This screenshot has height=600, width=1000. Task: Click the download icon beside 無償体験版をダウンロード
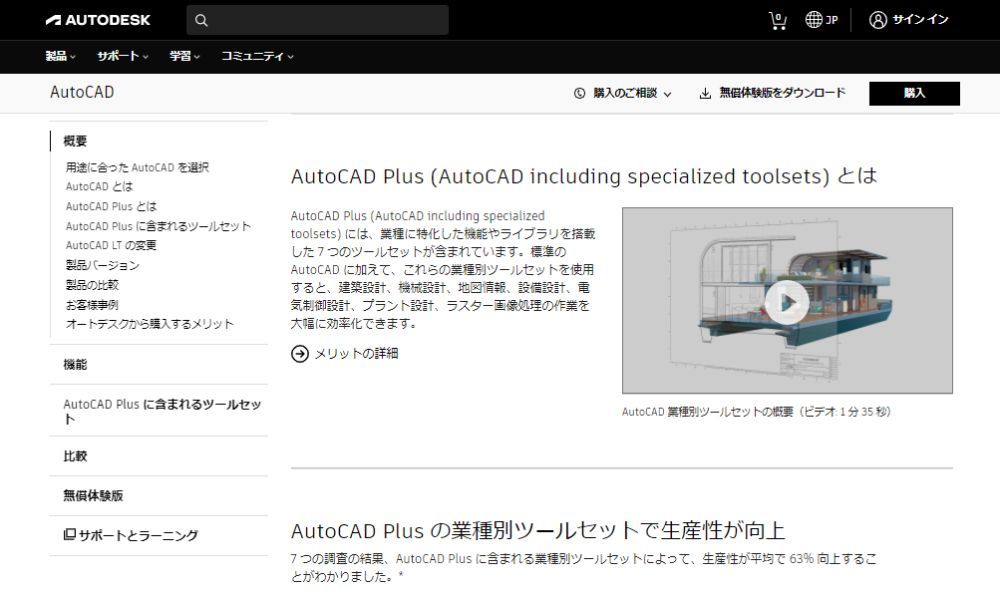coord(705,94)
